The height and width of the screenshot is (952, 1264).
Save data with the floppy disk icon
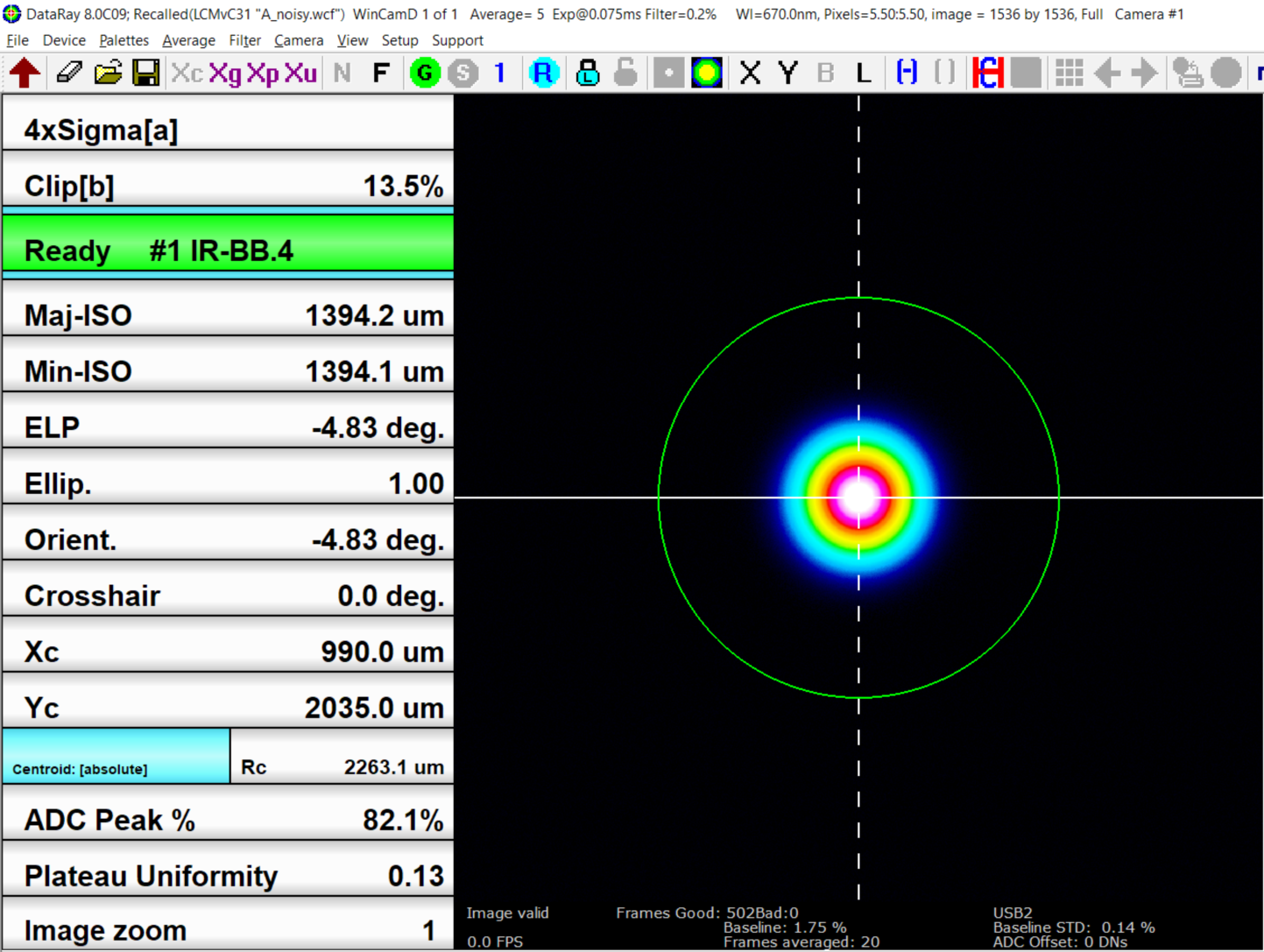tap(145, 73)
